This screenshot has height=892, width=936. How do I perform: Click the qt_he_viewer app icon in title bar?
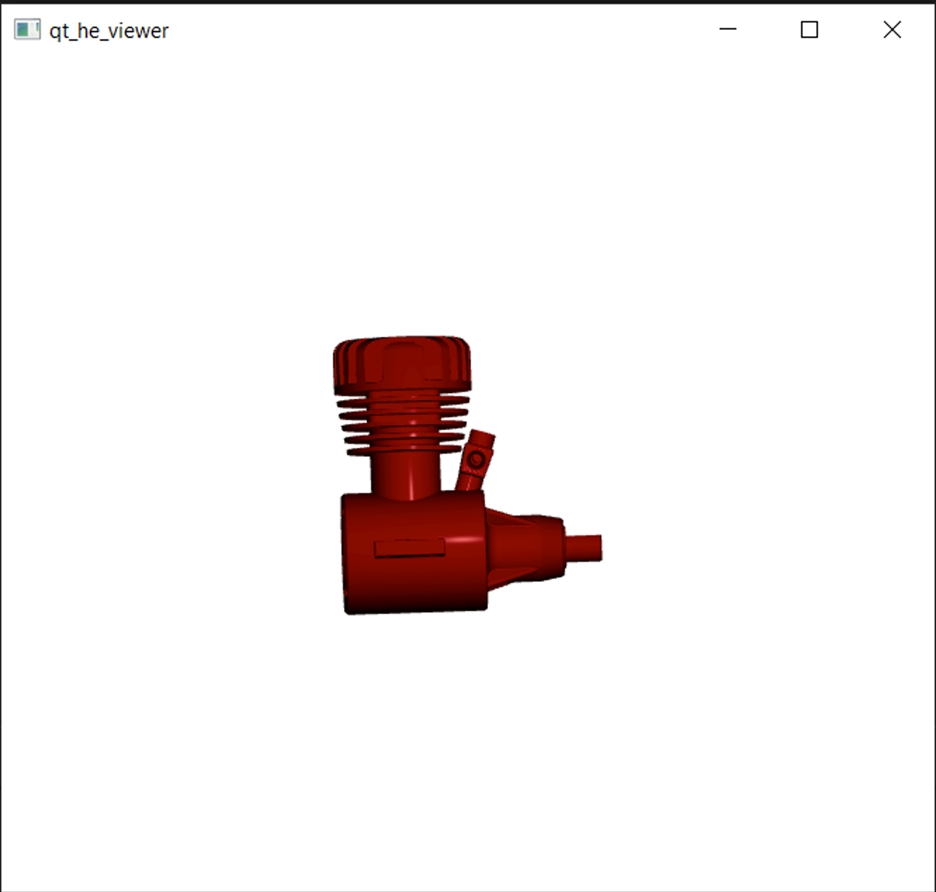point(27,30)
